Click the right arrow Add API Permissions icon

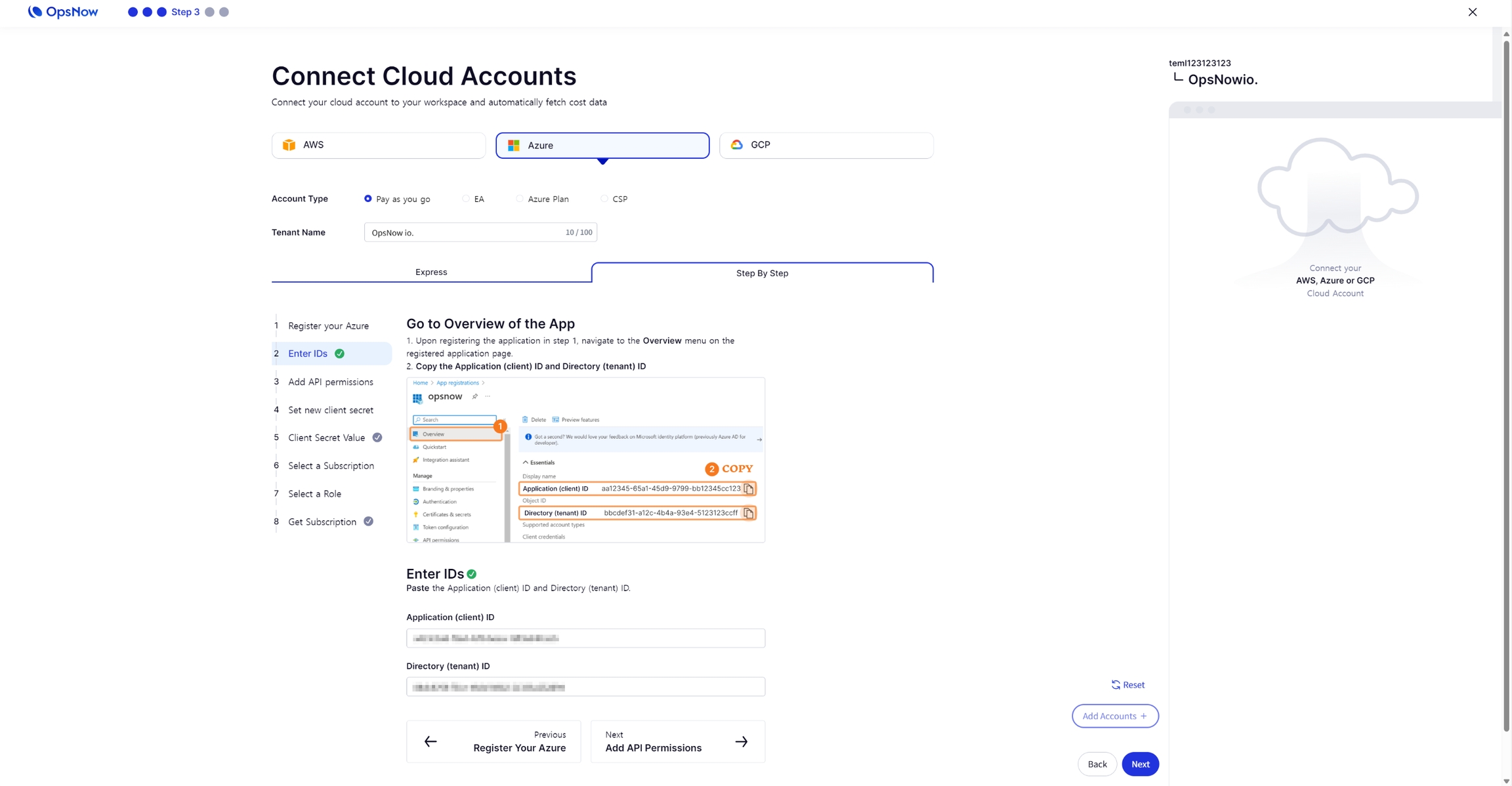[742, 741]
